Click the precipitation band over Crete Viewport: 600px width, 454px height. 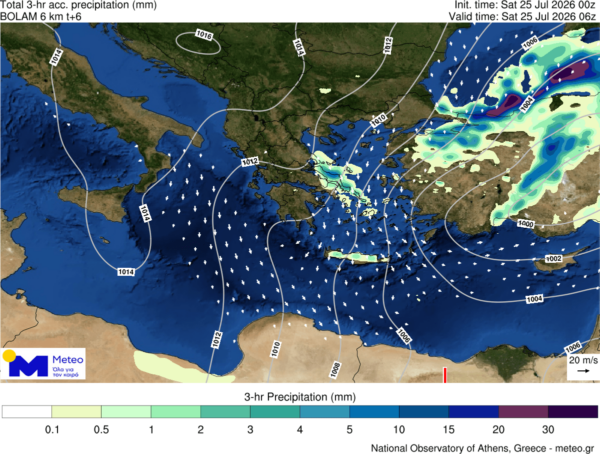coord(358,256)
